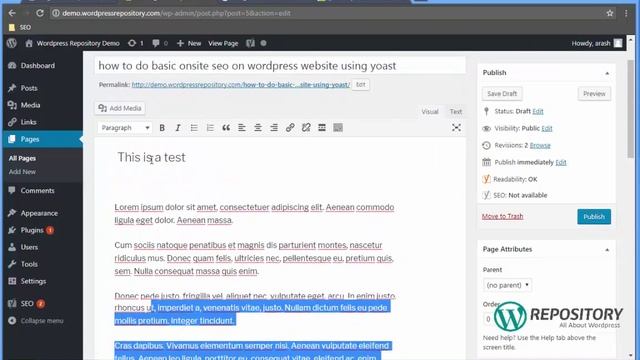Insert or edit link icon
This screenshot has width=640, height=360.
290,128
